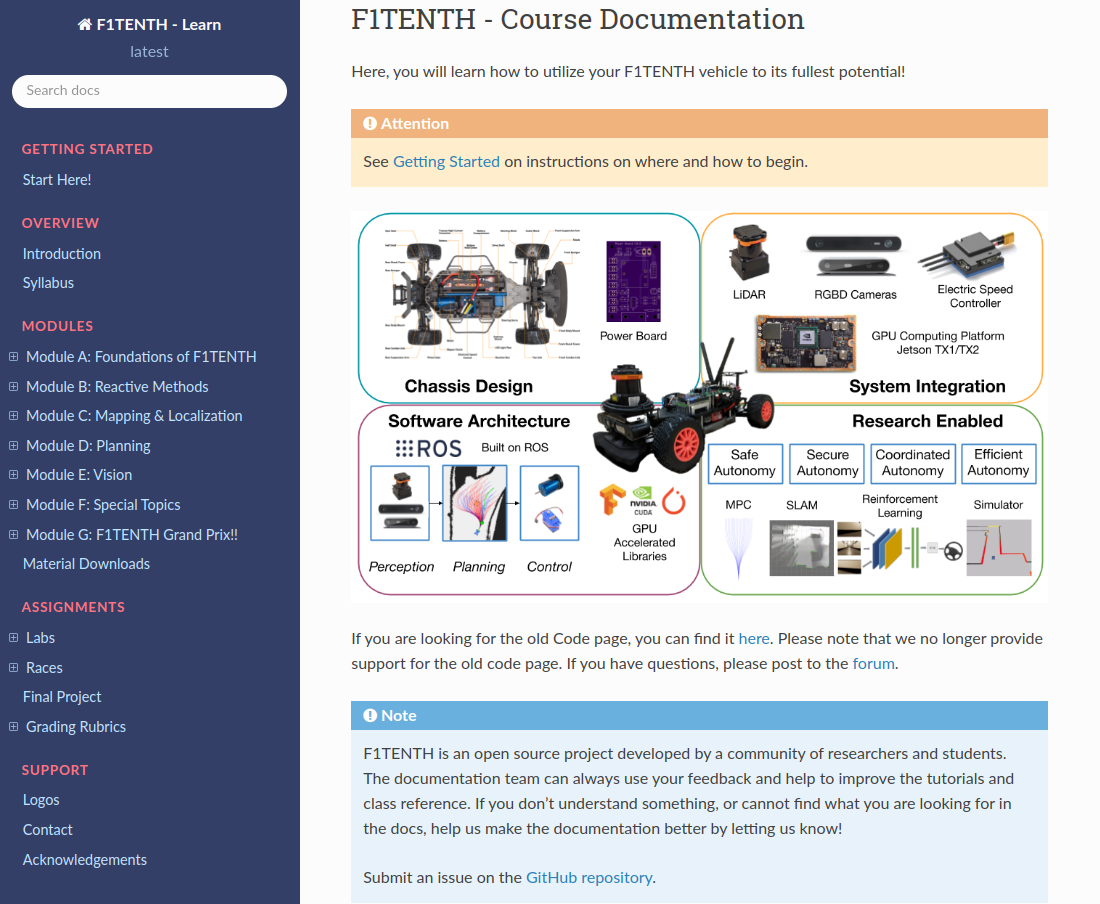Open Module C: Mapping & Localization link
The height and width of the screenshot is (904, 1100).
[x=134, y=416]
